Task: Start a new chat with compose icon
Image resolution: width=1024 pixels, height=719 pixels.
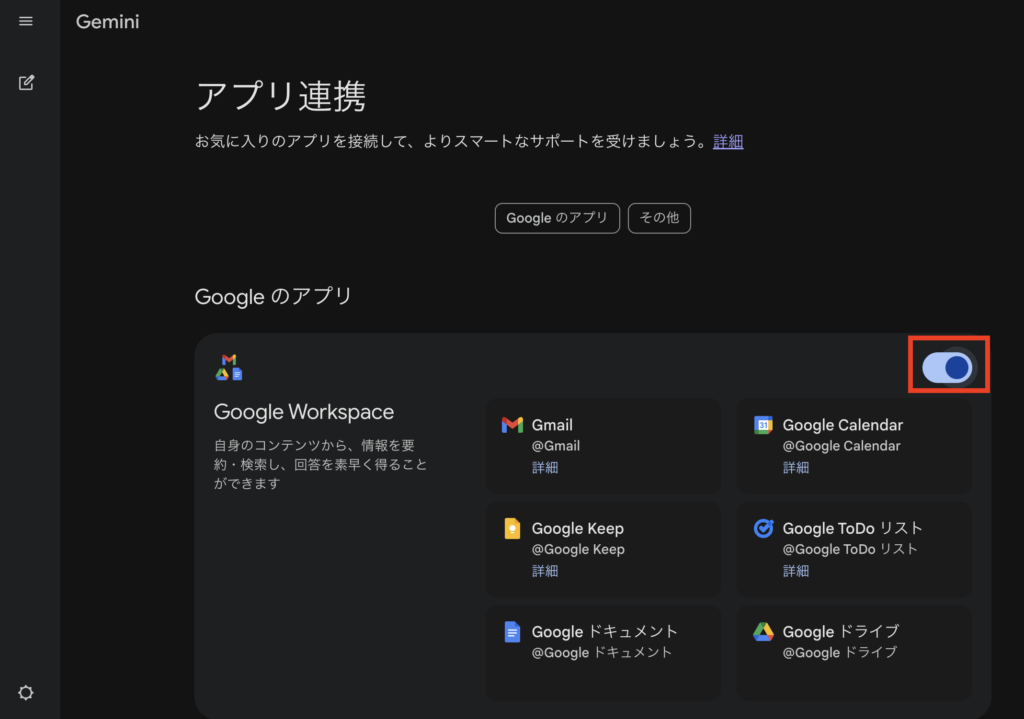Action: point(26,82)
